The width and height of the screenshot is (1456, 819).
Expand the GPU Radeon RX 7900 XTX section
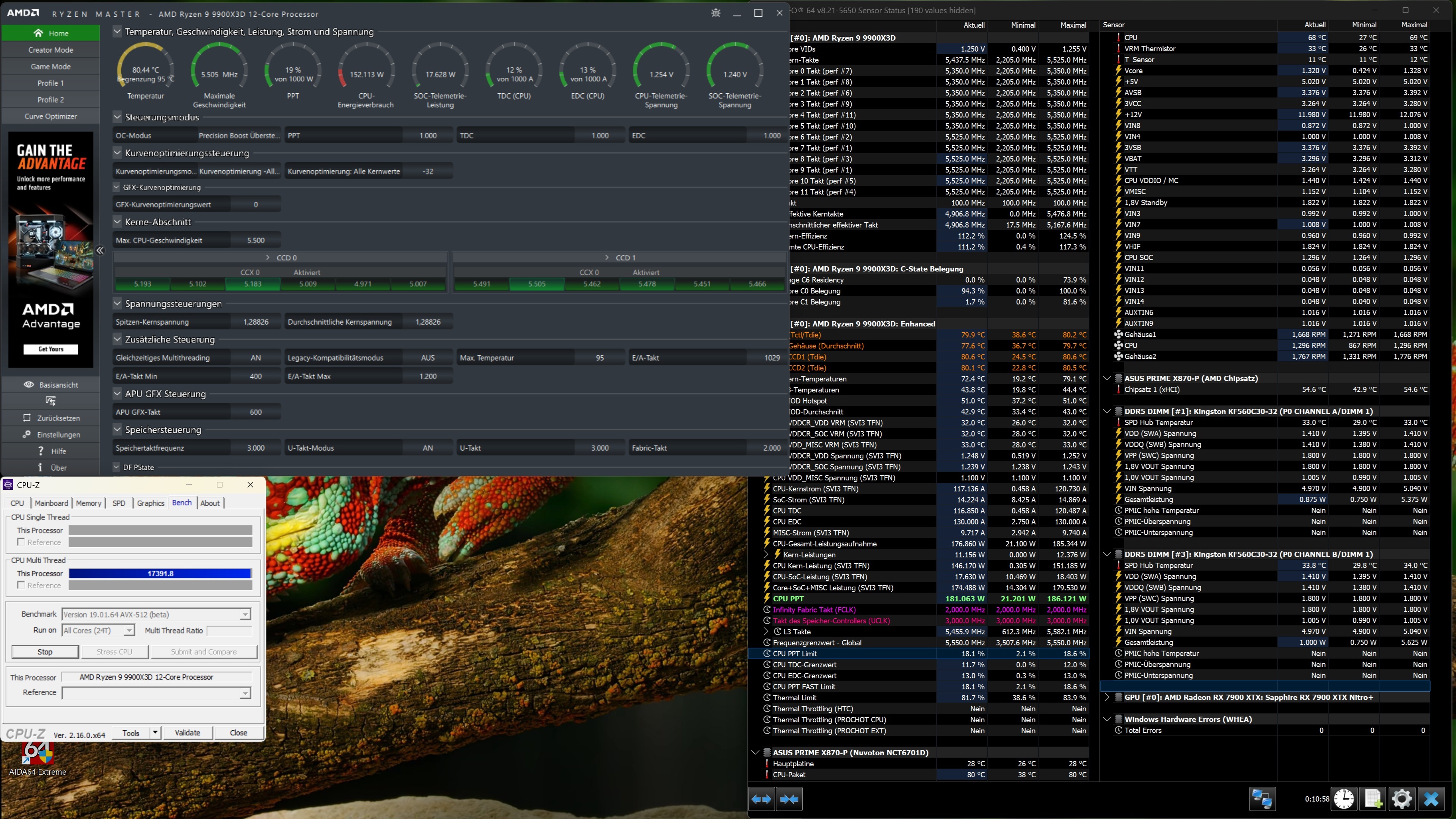pos(1107,698)
